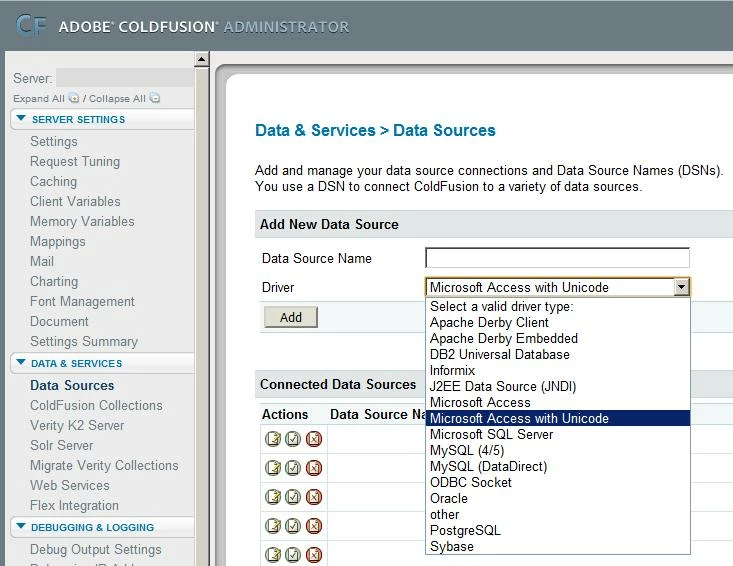This screenshot has height=566, width=733.
Task: Open Request Tuning page
Action: 75,161
